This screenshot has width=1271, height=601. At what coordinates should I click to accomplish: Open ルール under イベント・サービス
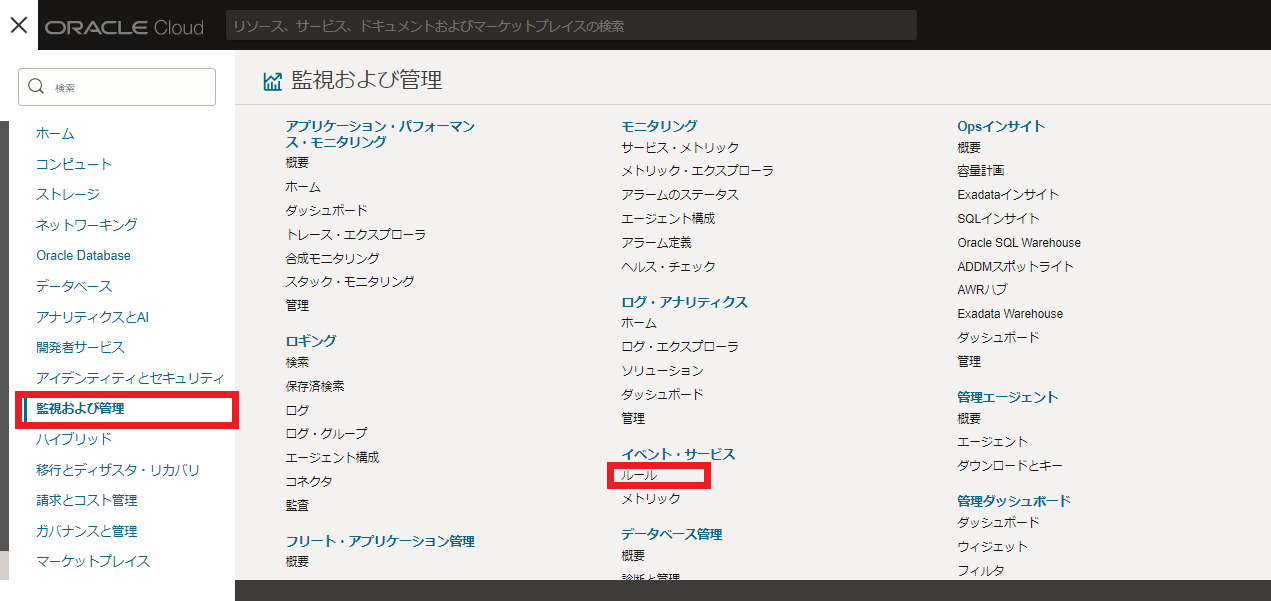pyautogui.click(x=639, y=476)
